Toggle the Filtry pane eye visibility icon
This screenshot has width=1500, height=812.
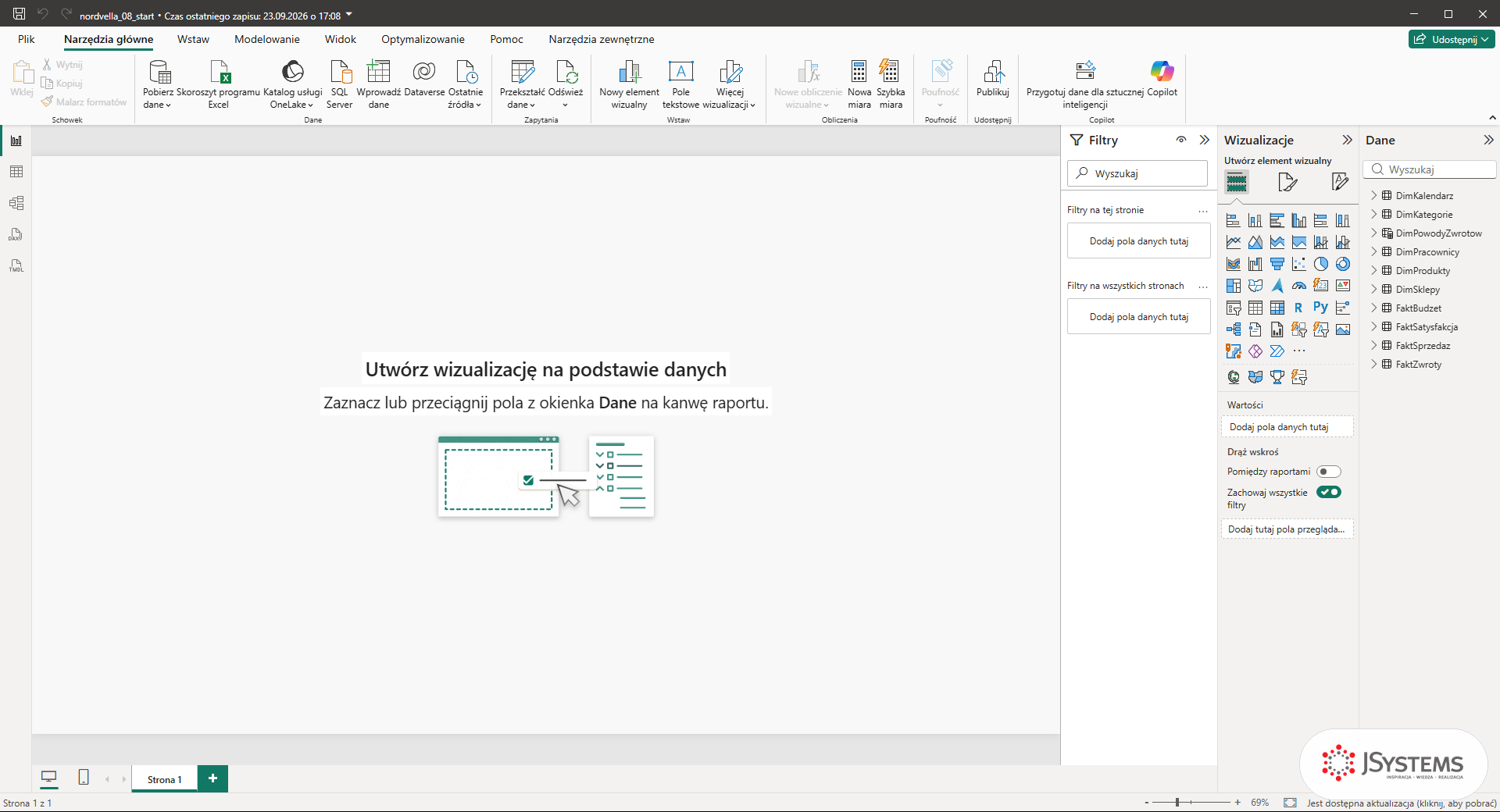(1181, 140)
